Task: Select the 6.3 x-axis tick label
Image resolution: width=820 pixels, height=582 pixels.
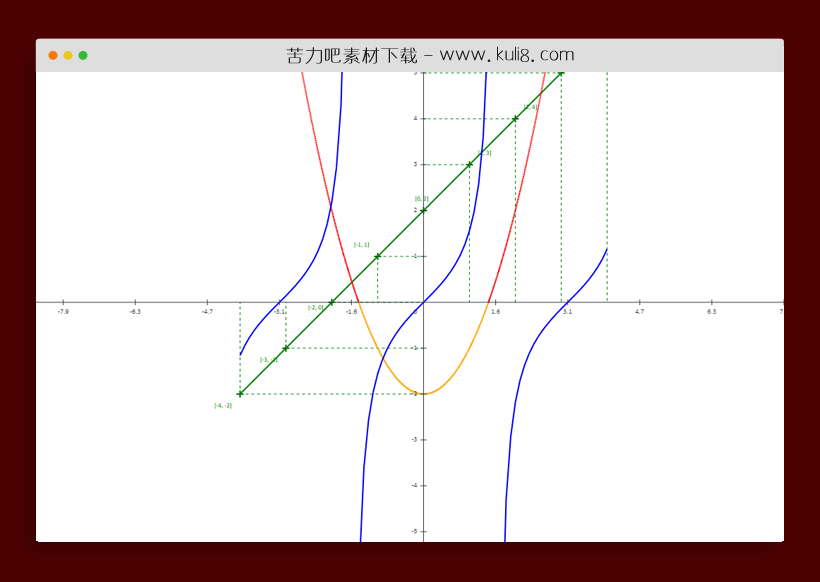Action: pos(711,312)
